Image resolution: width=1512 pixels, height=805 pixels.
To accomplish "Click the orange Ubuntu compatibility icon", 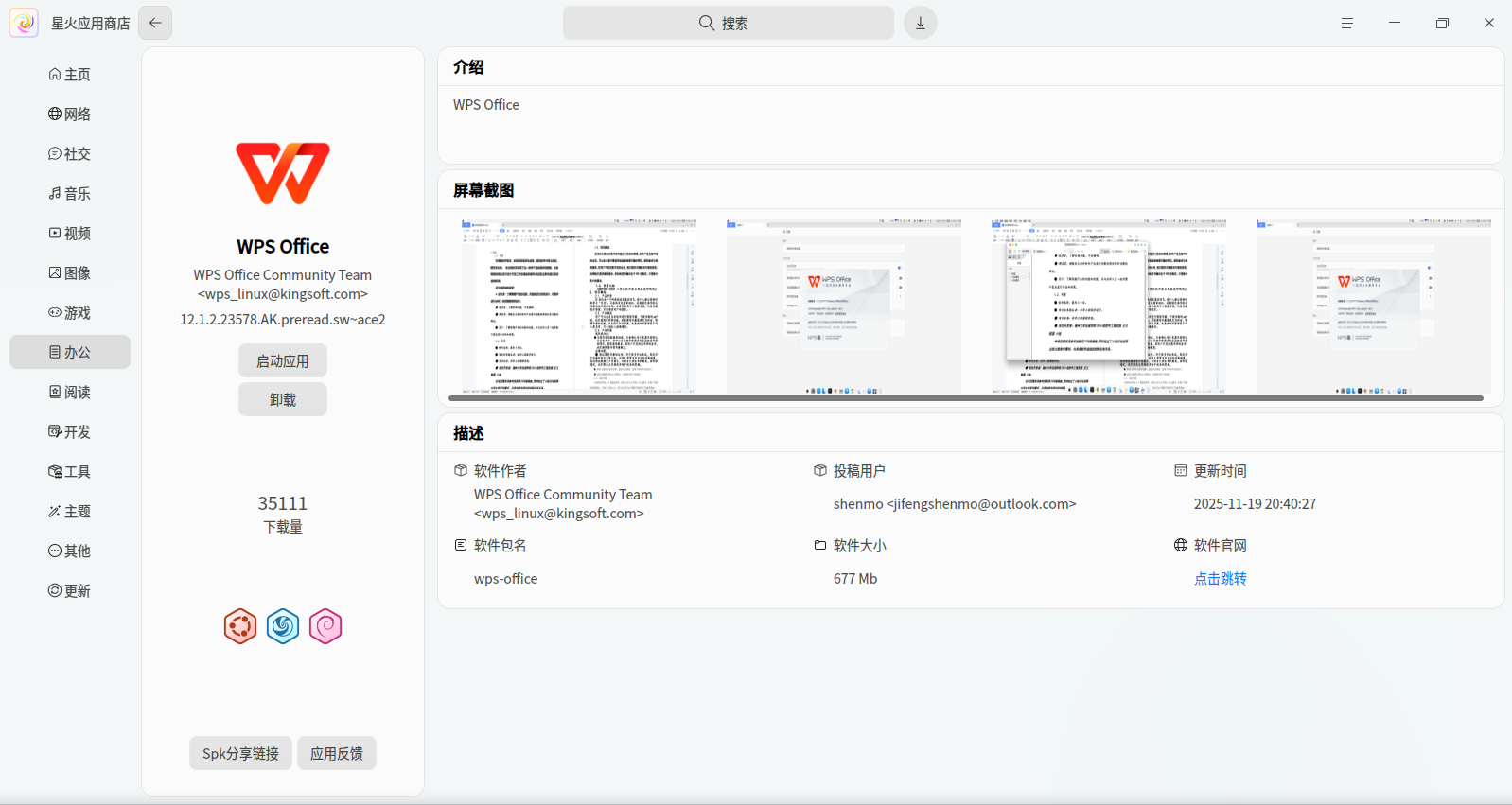I will [x=240, y=626].
